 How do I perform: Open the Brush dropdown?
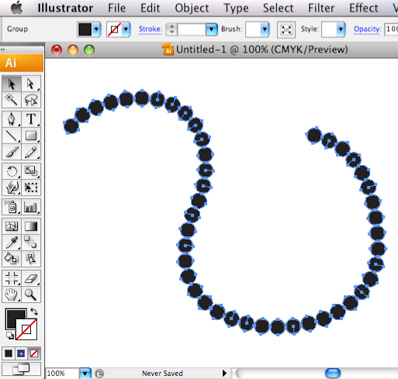tap(265, 29)
